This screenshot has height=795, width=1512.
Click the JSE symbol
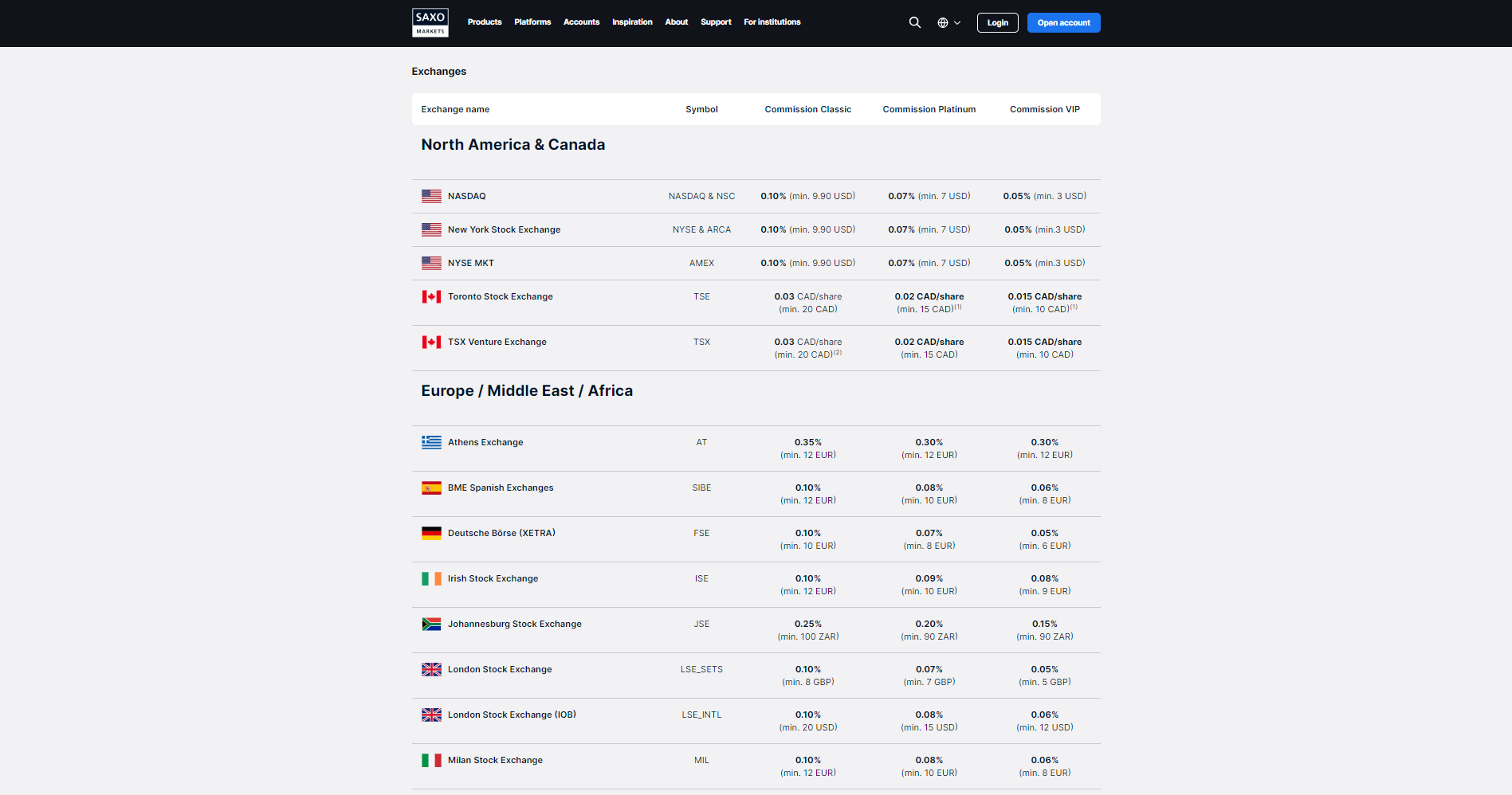tap(701, 624)
